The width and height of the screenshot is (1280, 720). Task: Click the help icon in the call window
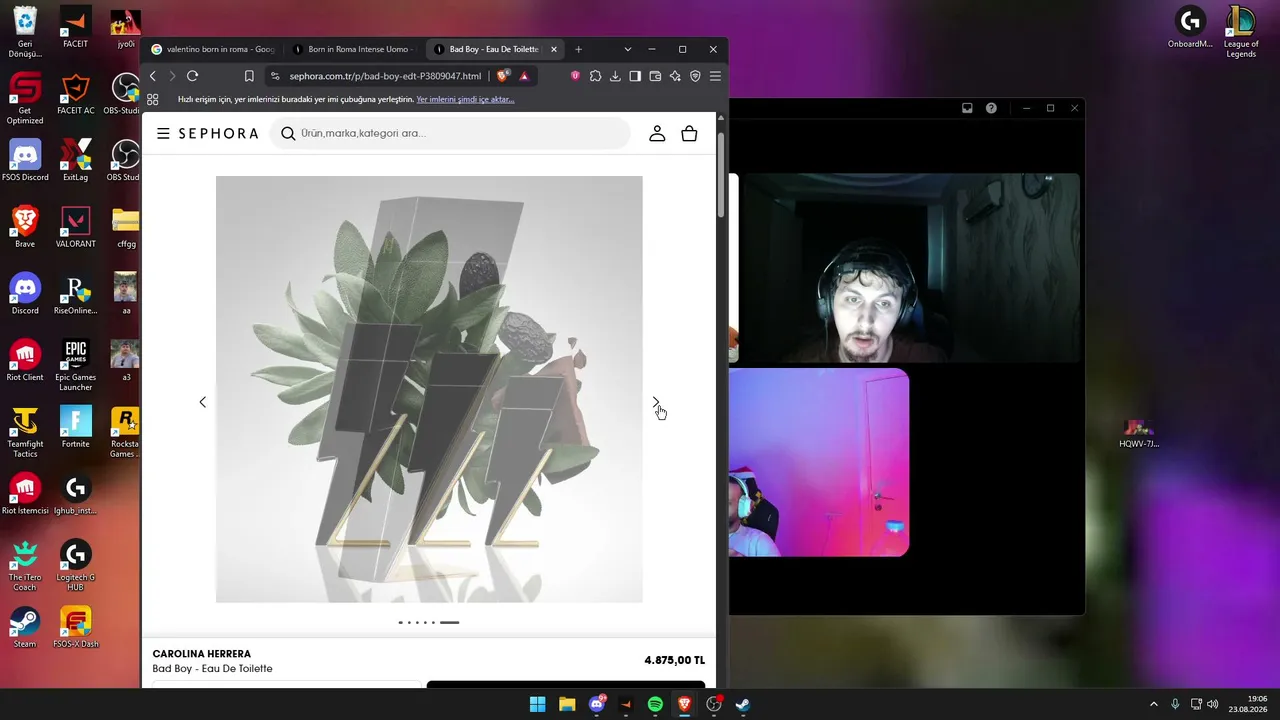click(x=991, y=108)
